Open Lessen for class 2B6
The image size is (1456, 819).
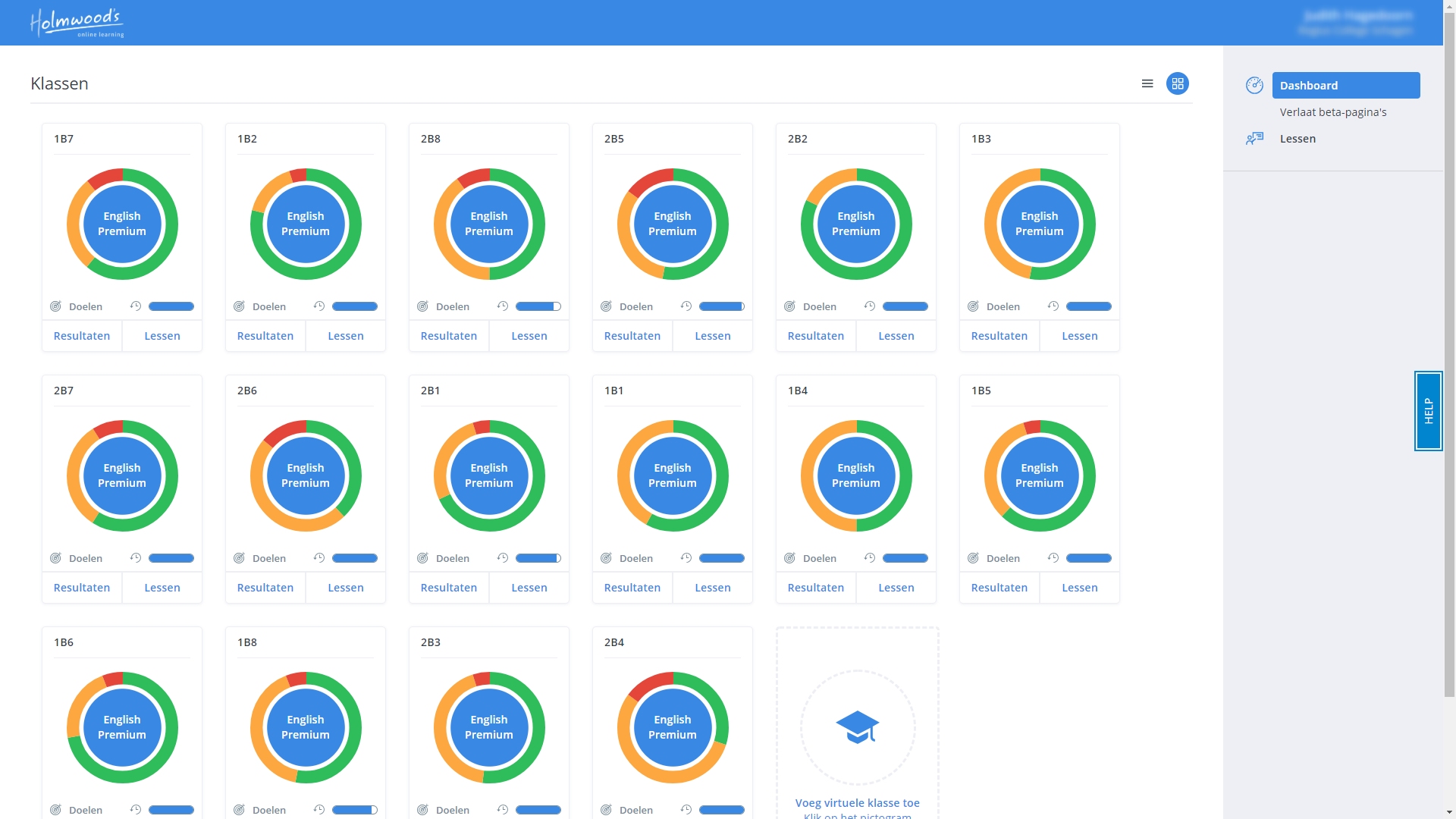tap(346, 588)
